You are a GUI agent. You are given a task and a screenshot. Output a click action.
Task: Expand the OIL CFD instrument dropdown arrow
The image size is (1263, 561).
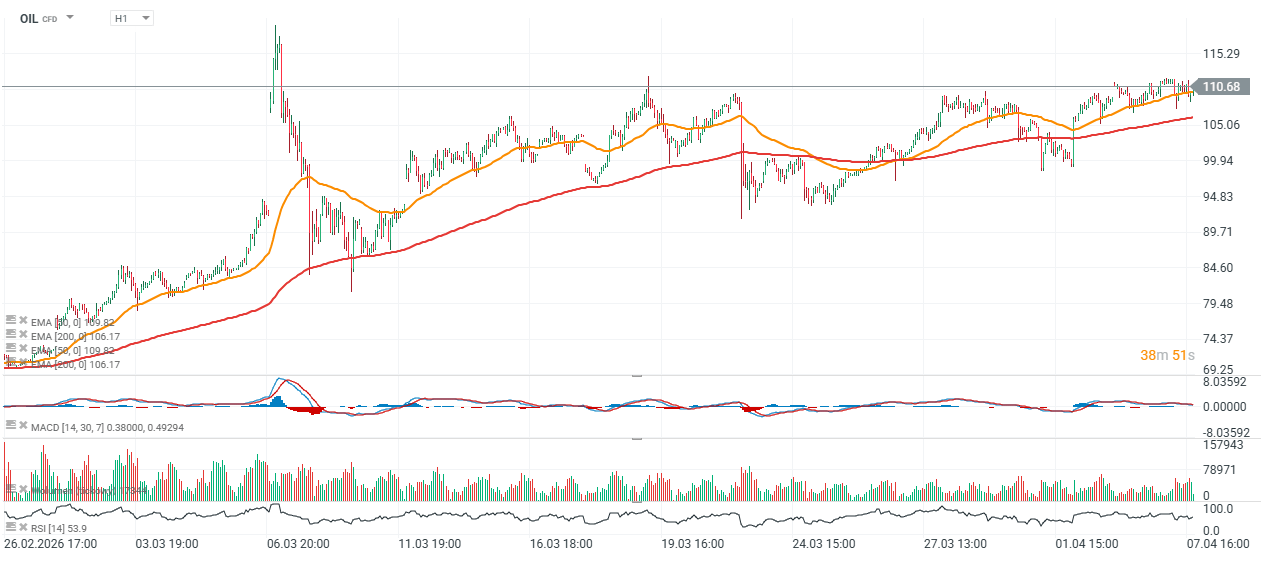pyautogui.click(x=70, y=18)
